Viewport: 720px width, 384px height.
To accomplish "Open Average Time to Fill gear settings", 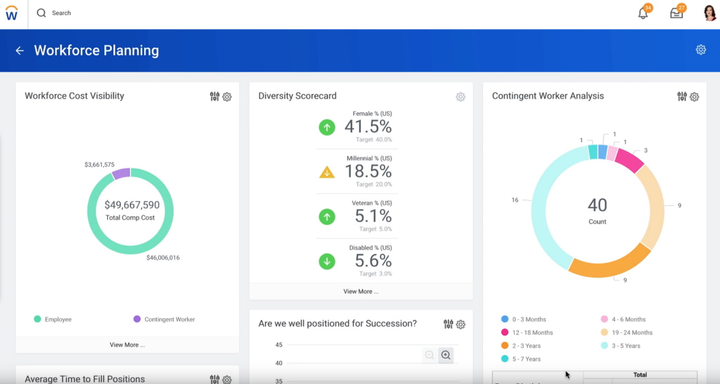I will pos(227,379).
